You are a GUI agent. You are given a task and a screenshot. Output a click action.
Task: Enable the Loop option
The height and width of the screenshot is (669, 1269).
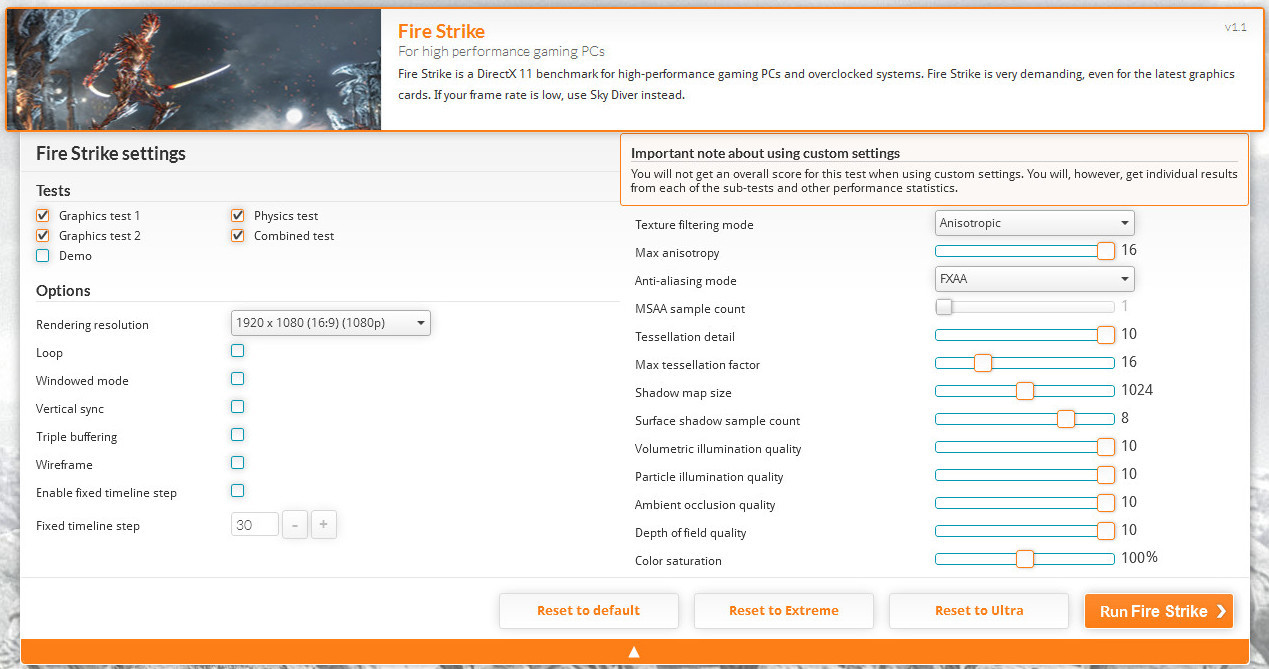tap(238, 351)
